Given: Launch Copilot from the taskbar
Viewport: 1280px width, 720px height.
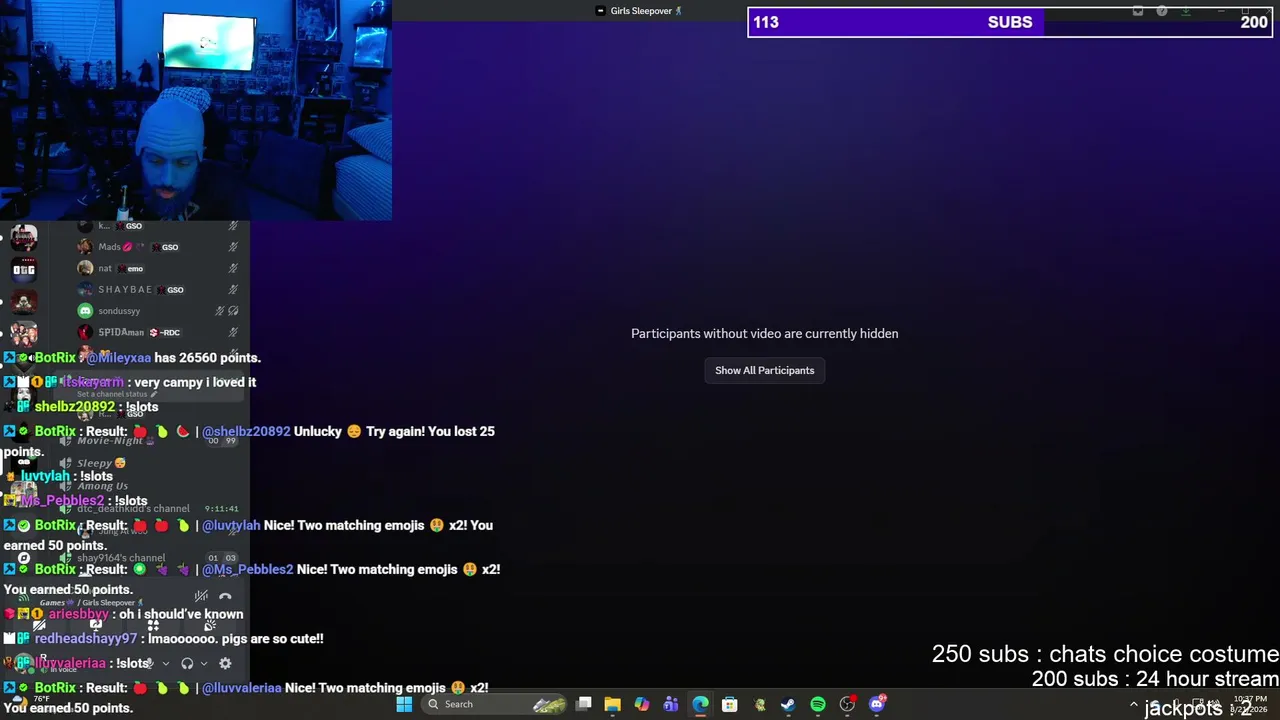Looking at the screenshot, I should click(642, 704).
